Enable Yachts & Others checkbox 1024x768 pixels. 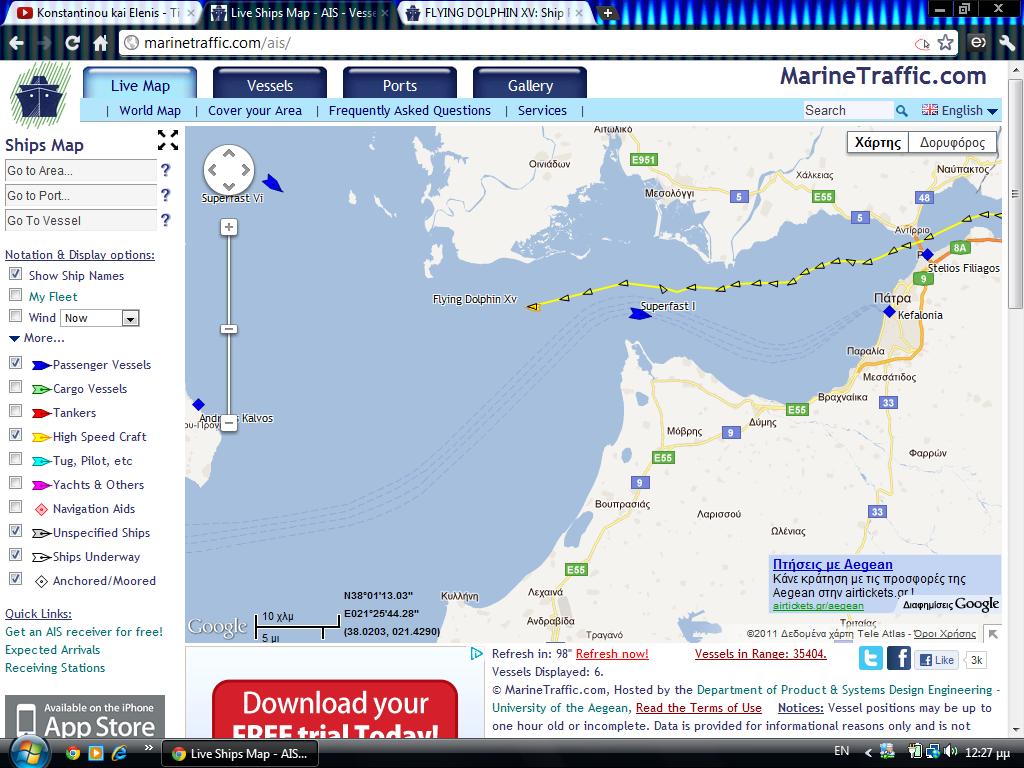pos(16,482)
